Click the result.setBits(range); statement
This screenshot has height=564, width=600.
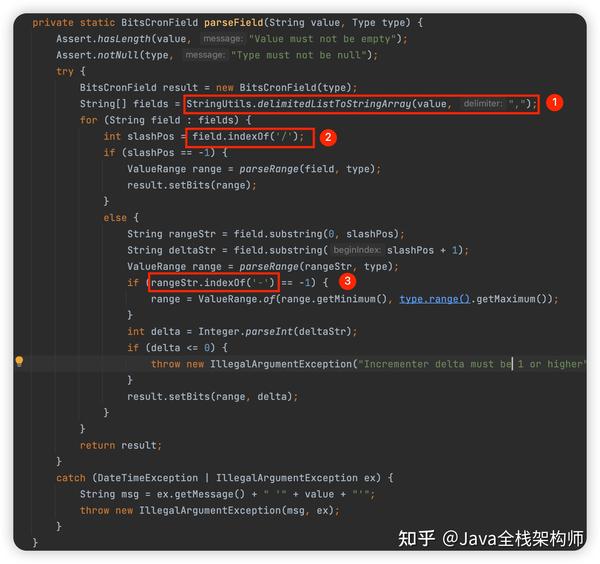(x=191, y=186)
